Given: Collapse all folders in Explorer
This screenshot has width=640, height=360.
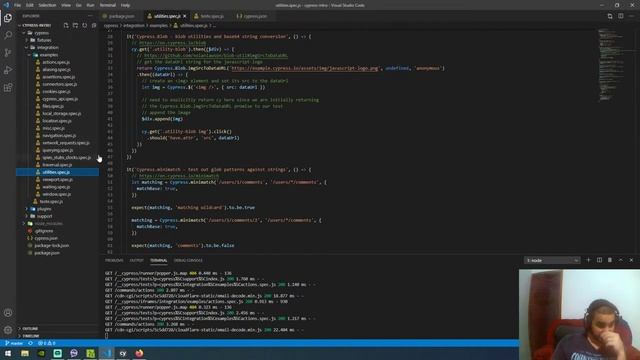Looking at the screenshot, I should coord(94,25).
